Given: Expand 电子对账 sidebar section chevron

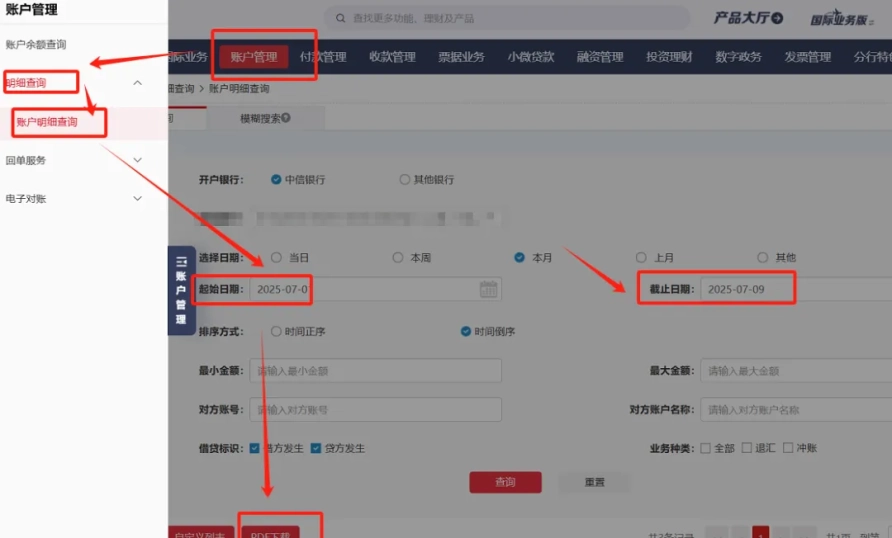Looking at the screenshot, I should (137, 198).
